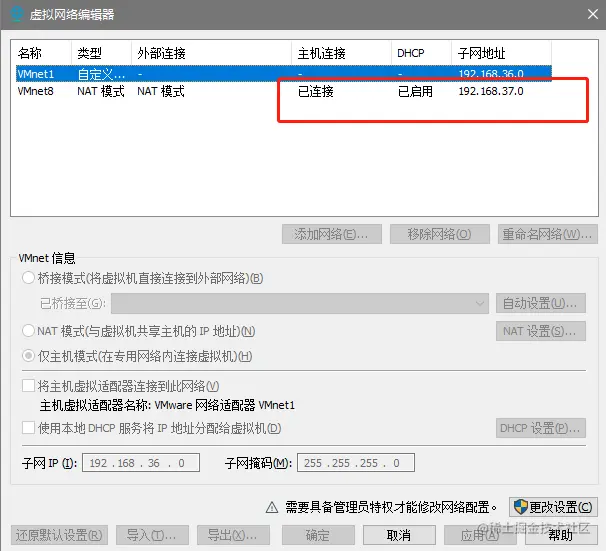Click 应用 (Apply) button

[480, 535]
